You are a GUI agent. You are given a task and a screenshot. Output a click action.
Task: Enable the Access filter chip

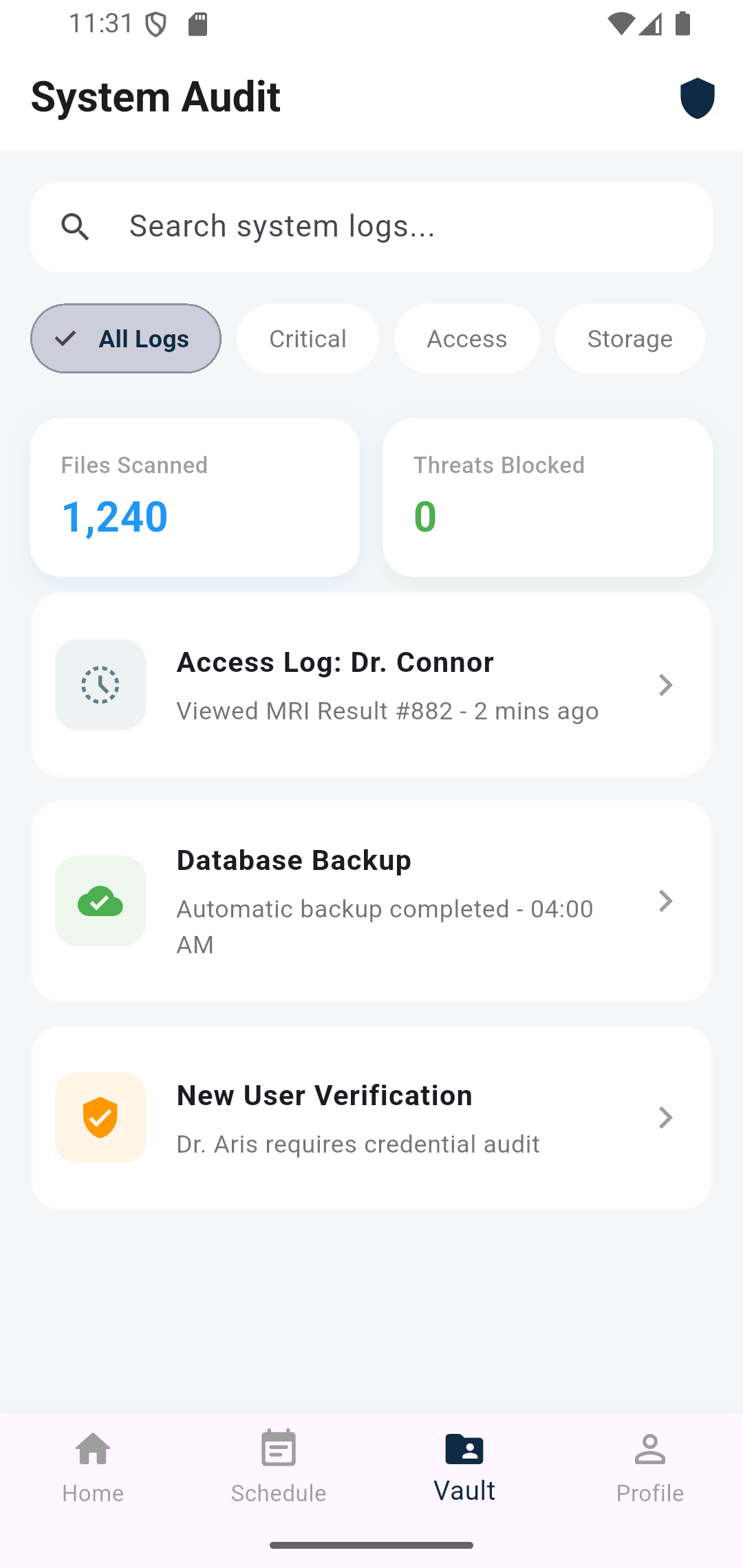coord(466,338)
